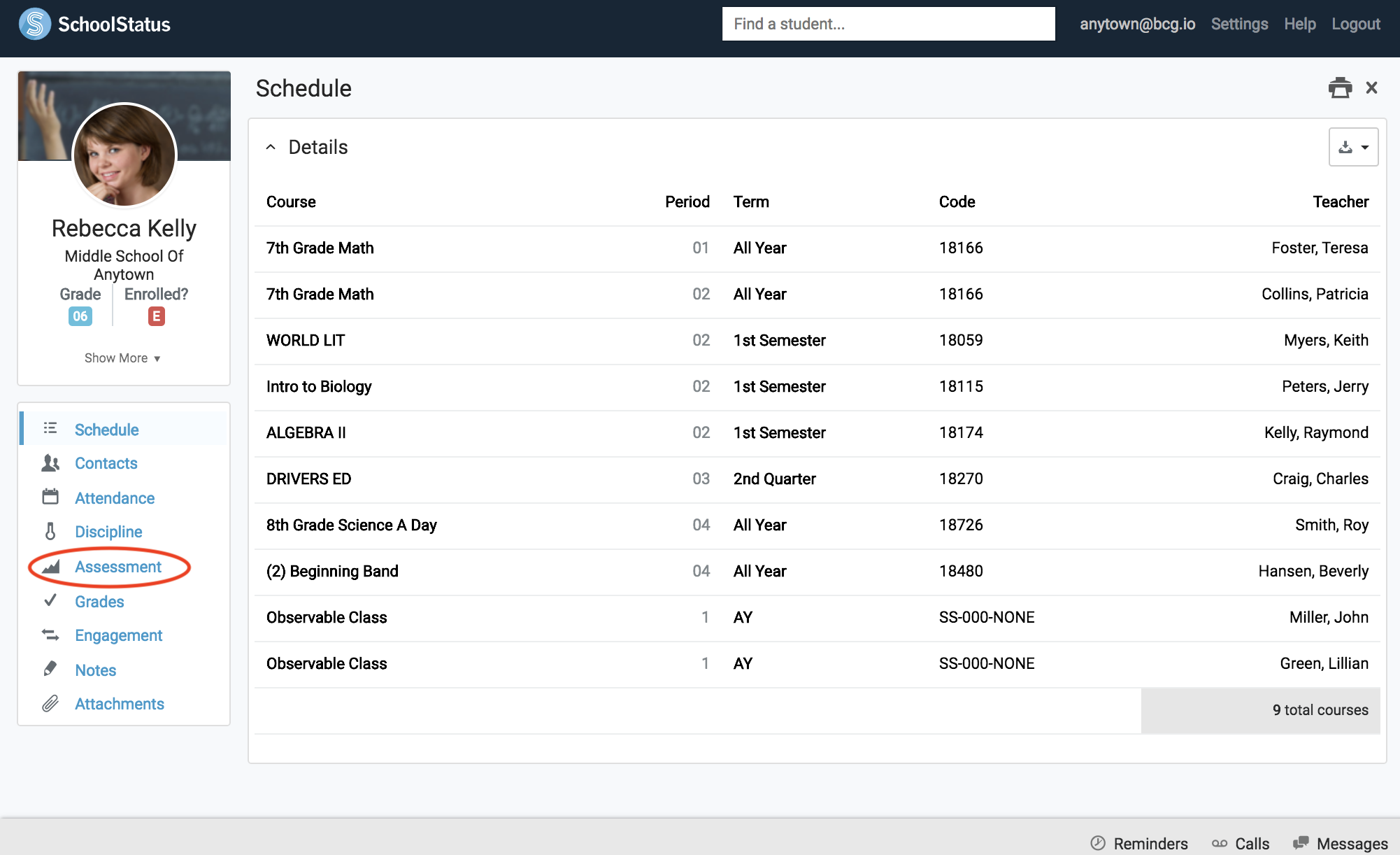The width and height of the screenshot is (1400, 855).
Task: Click the Discipline icon in sidebar
Action: coord(50,532)
